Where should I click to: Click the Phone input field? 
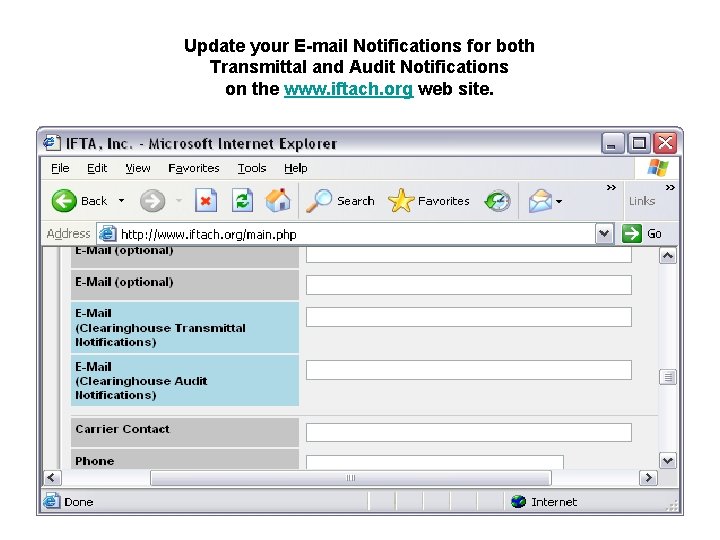pyautogui.click(x=435, y=462)
